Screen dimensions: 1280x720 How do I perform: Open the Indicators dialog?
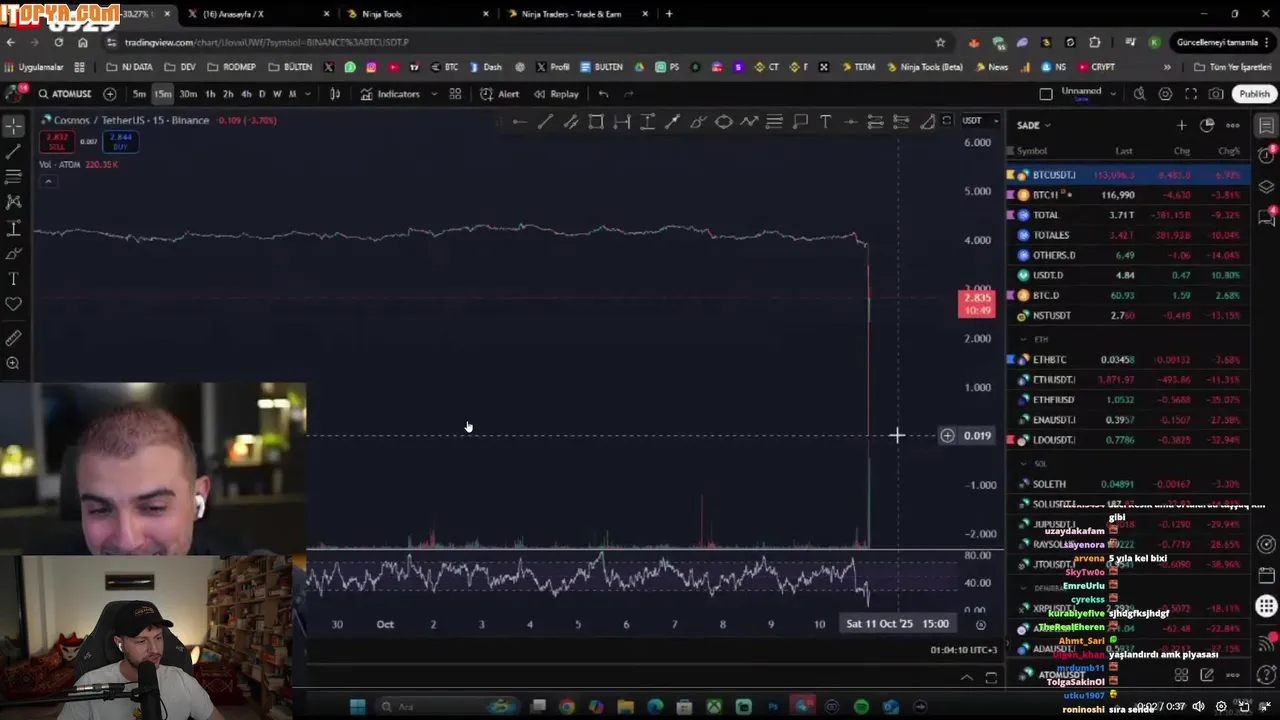(x=391, y=94)
